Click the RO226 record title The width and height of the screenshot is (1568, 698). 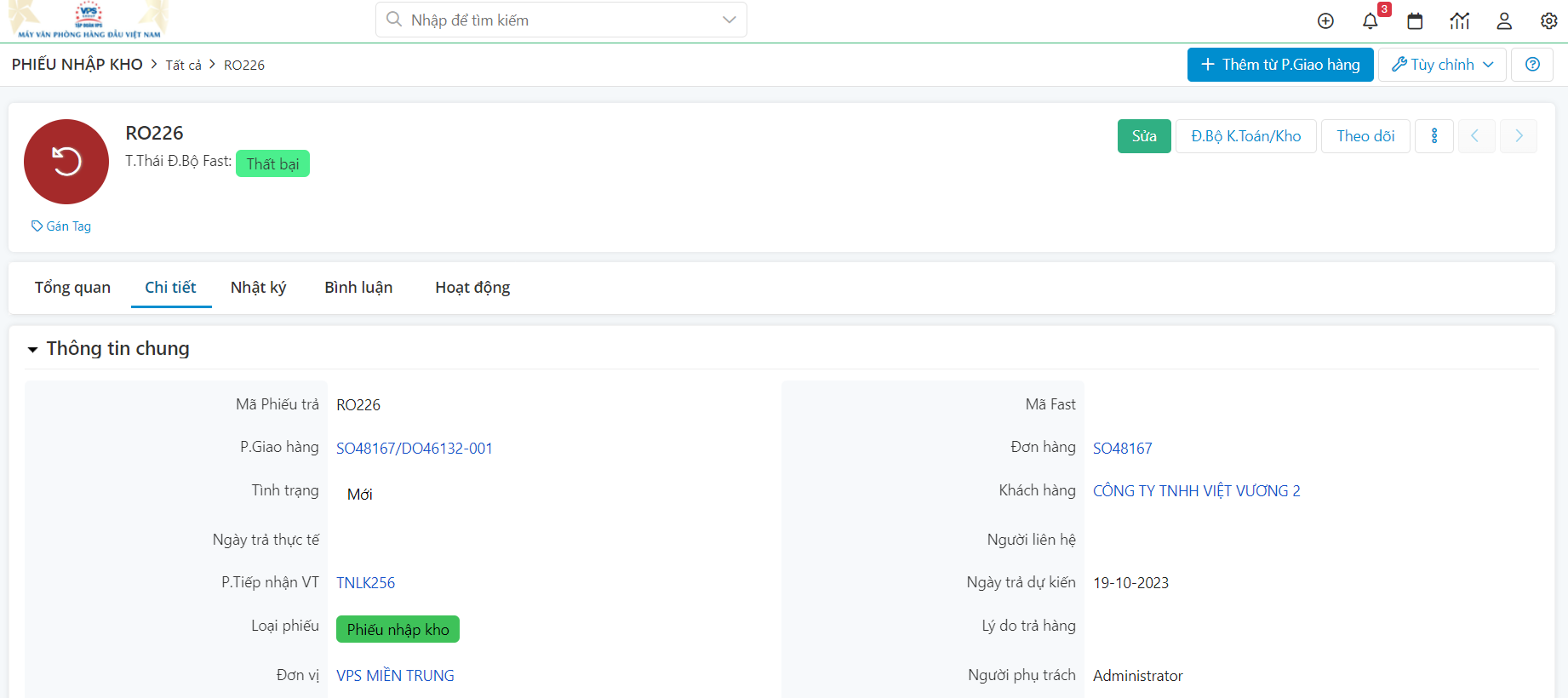click(154, 133)
